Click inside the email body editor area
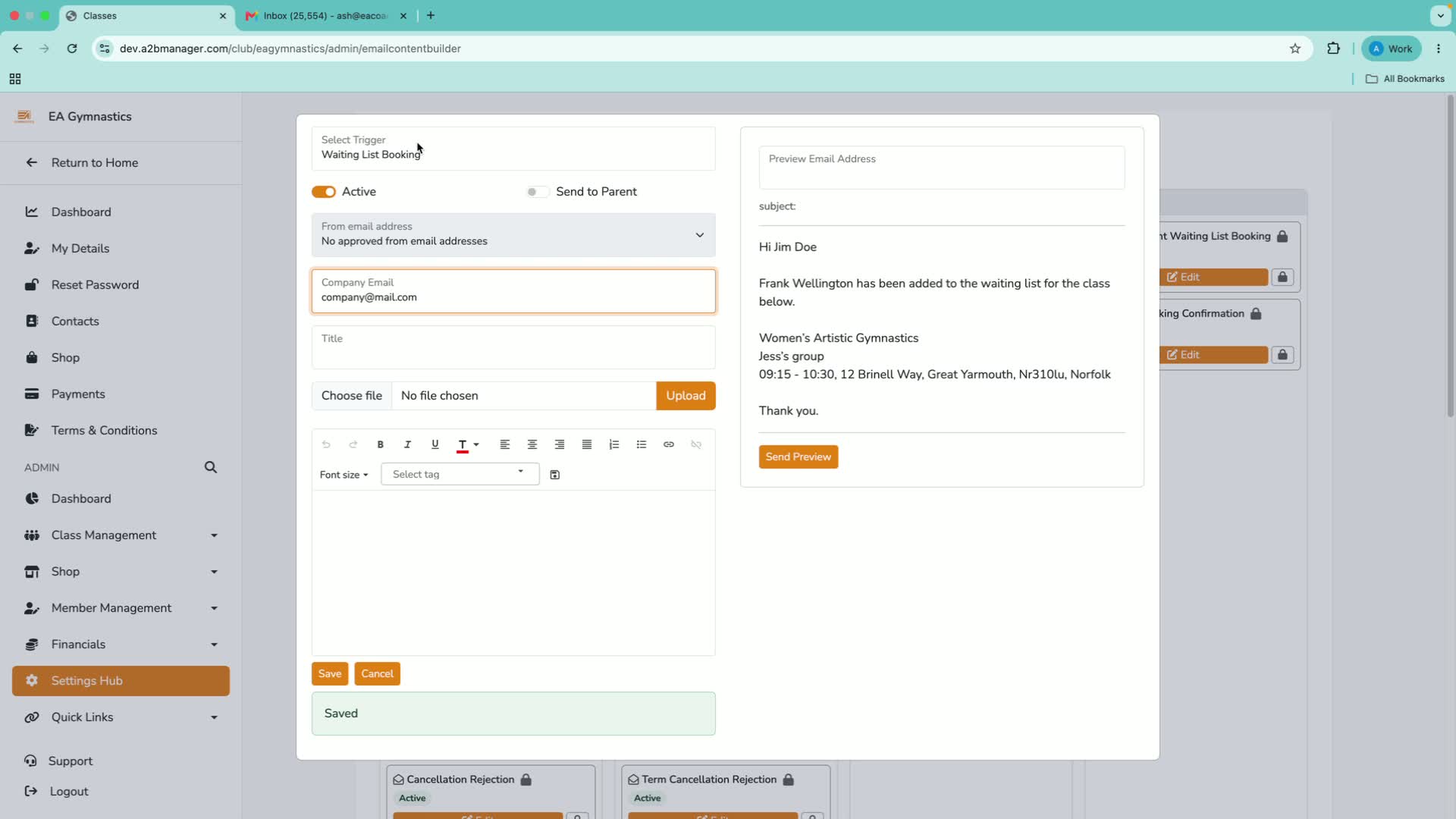 tap(513, 573)
